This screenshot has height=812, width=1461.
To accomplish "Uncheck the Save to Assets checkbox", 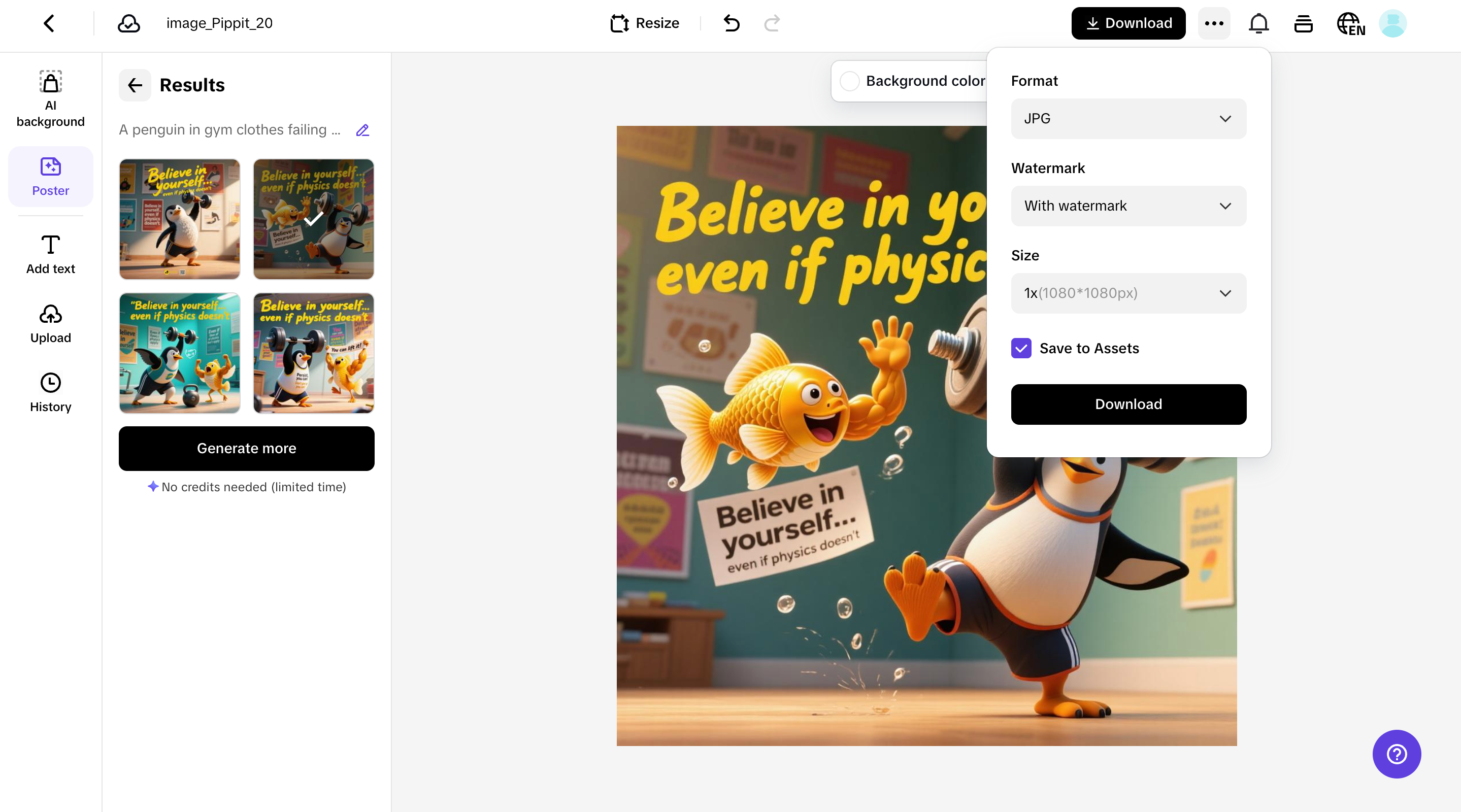I will (x=1021, y=348).
